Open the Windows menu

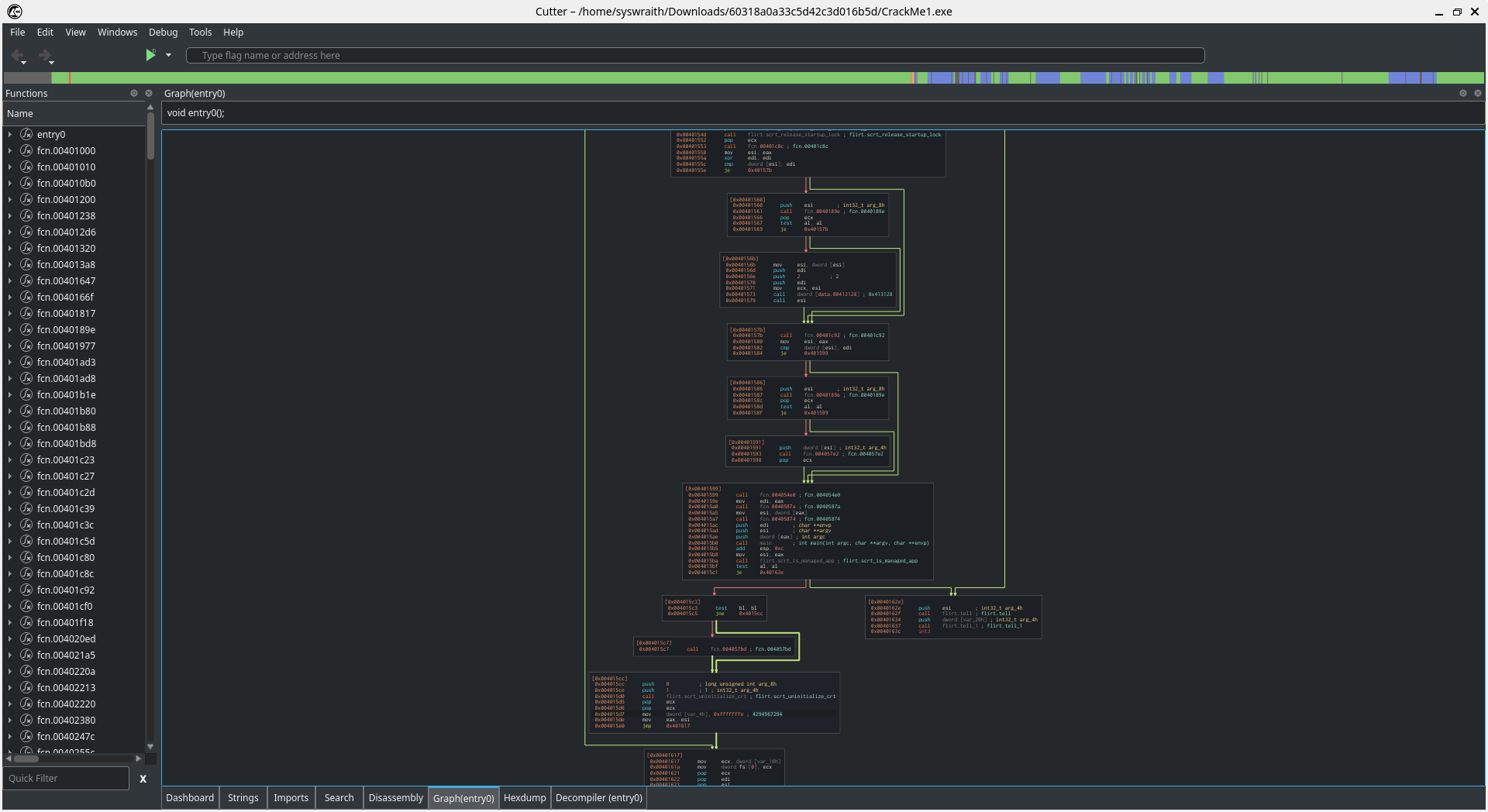(117, 33)
